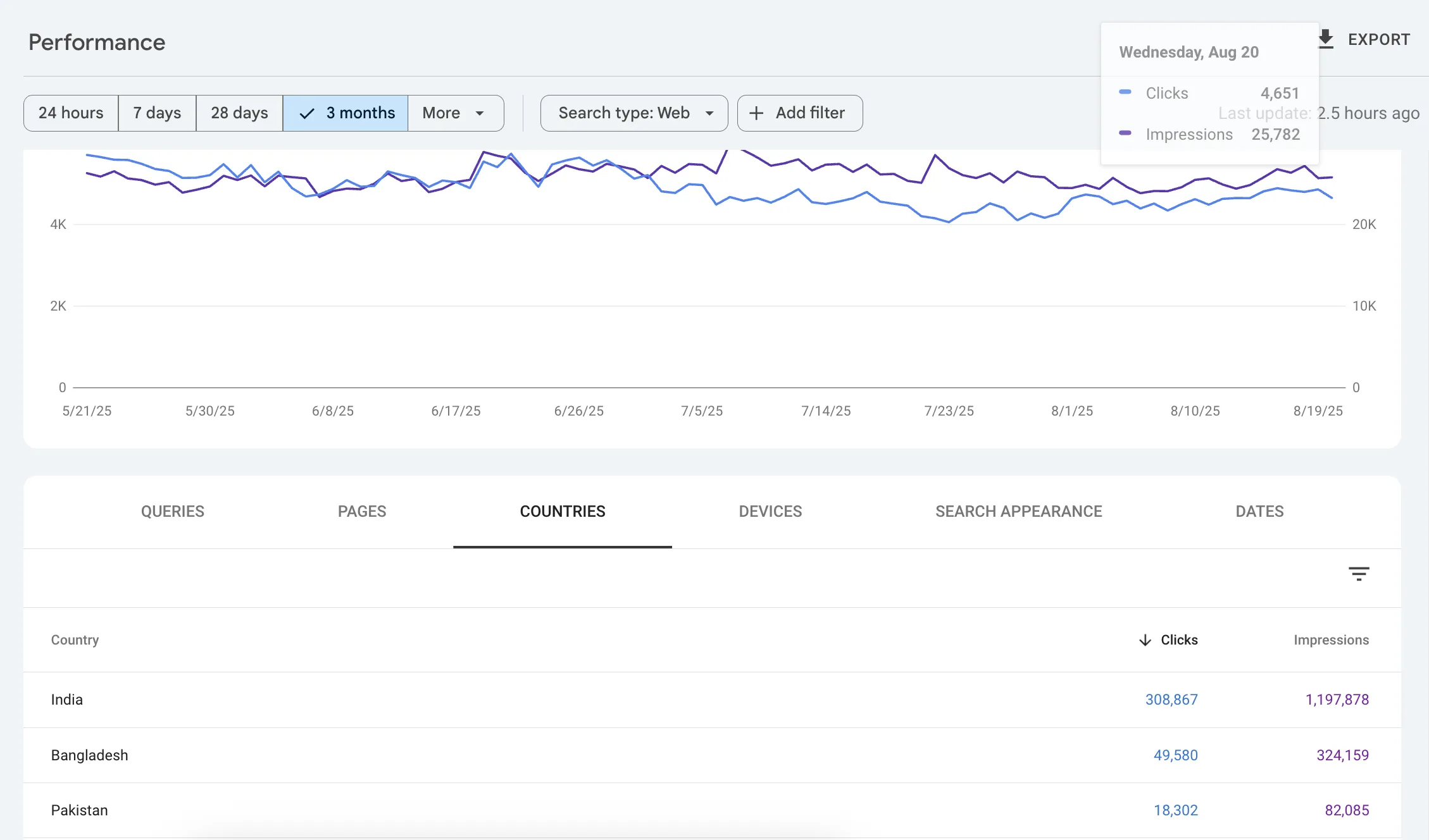1429x840 pixels.
Task: Select the COUNTRIES tab
Action: [x=563, y=512]
